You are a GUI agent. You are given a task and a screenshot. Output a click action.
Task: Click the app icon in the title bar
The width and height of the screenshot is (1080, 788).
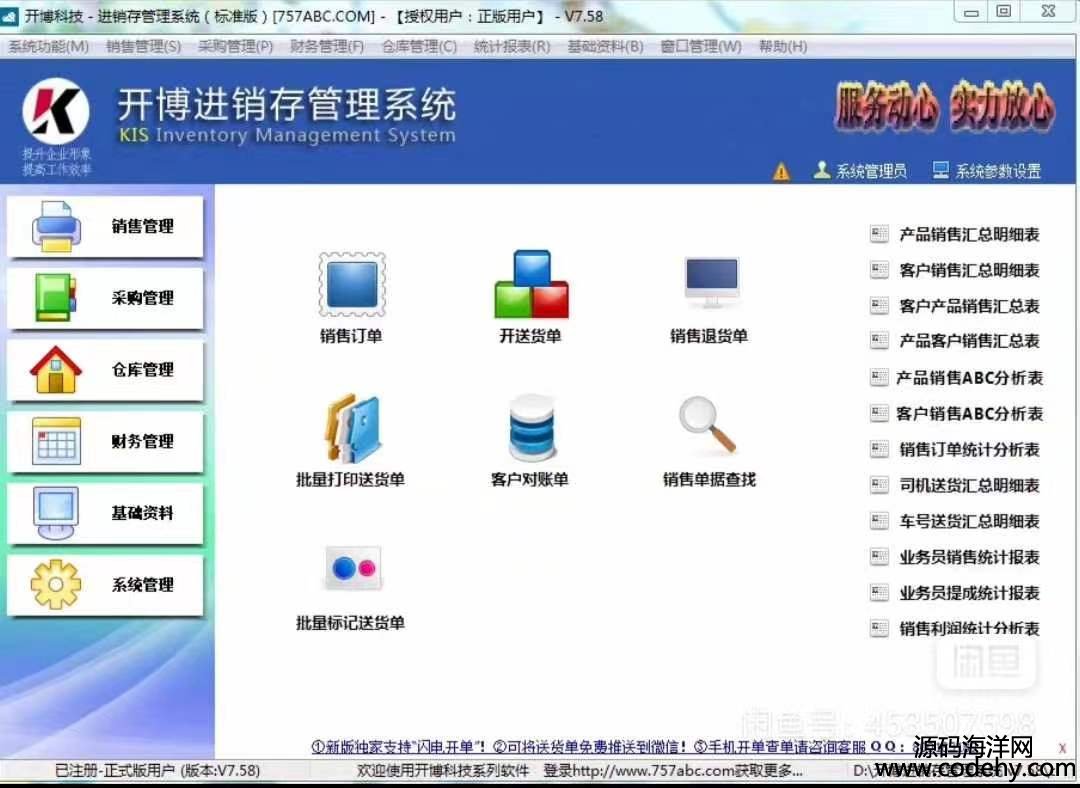click(10, 17)
